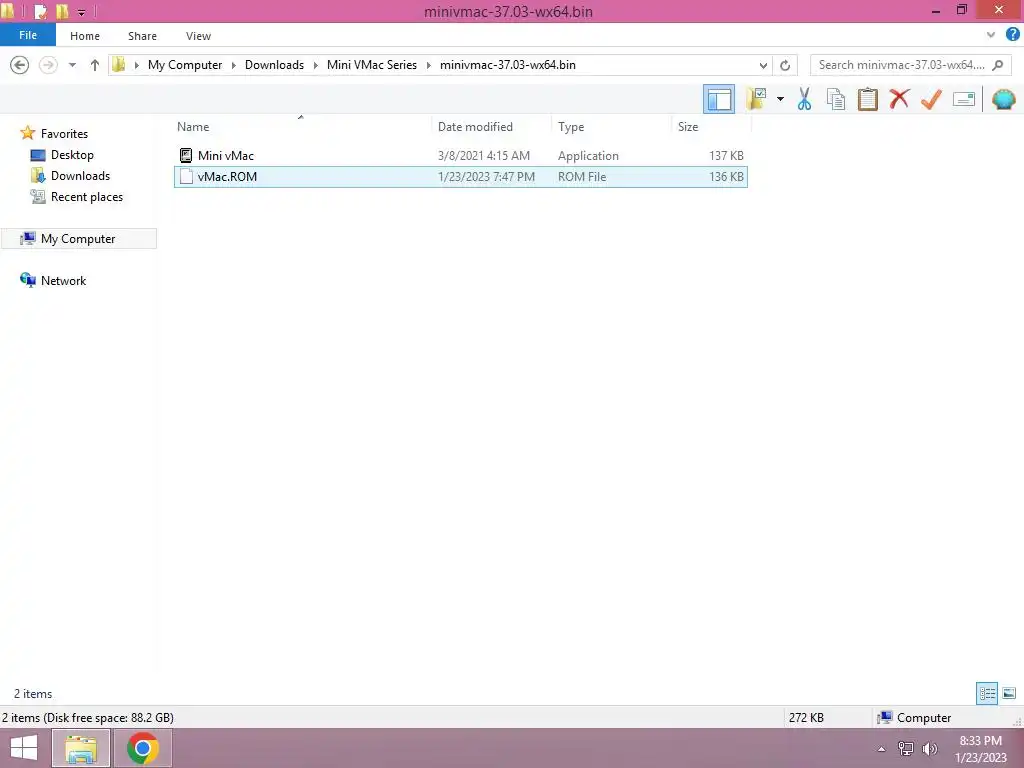Open the File menu
Viewport: 1024px width, 768px height.
28,35
